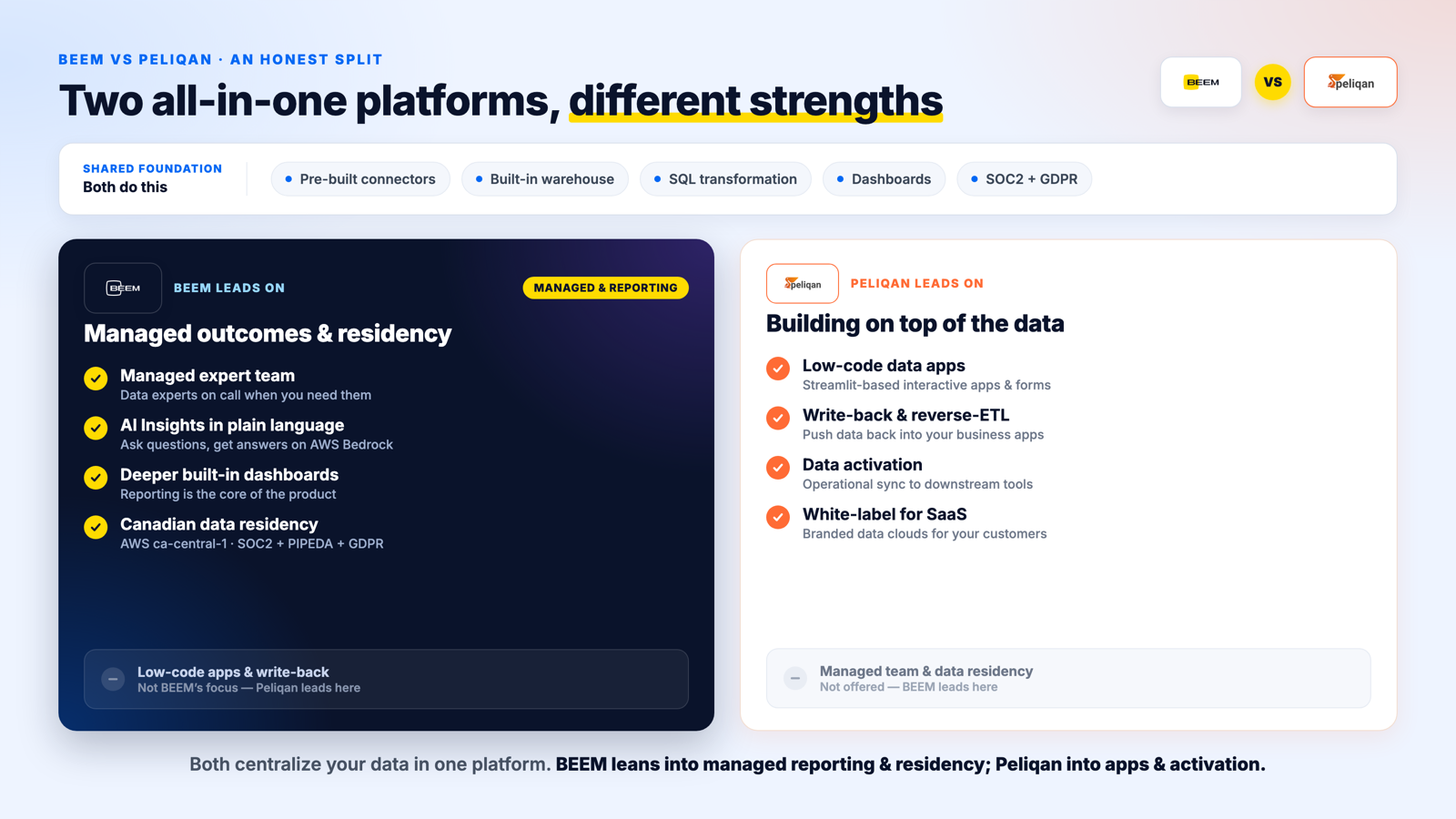The height and width of the screenshot is (819, 1456).
Task: Click yellow check beside Canadian data residency
Action: click(x=96, y=527)
